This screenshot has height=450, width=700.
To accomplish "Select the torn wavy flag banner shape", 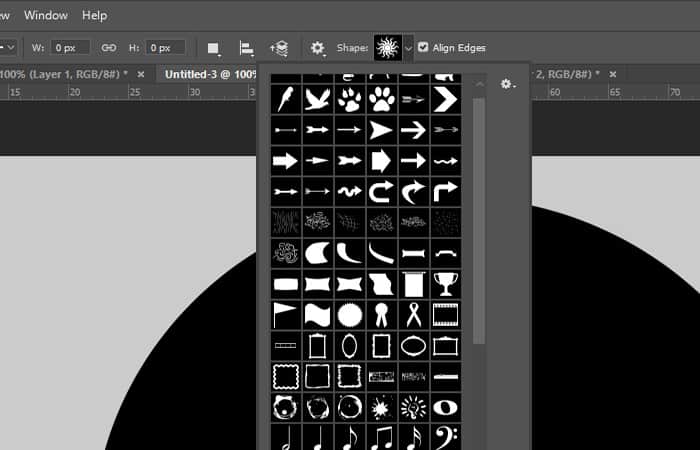I will point(381,284).
